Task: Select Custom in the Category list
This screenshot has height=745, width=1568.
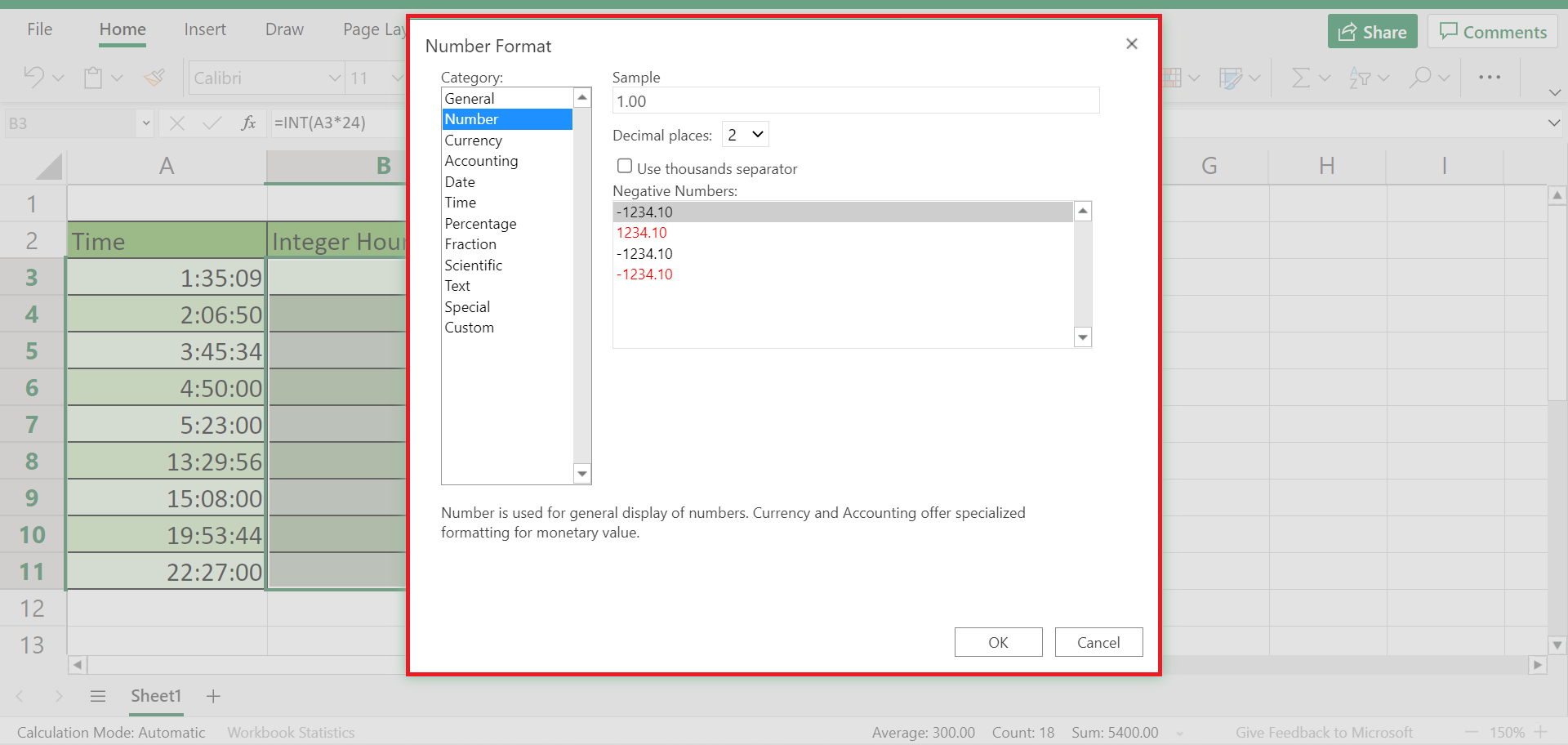Action: (469, 328)
